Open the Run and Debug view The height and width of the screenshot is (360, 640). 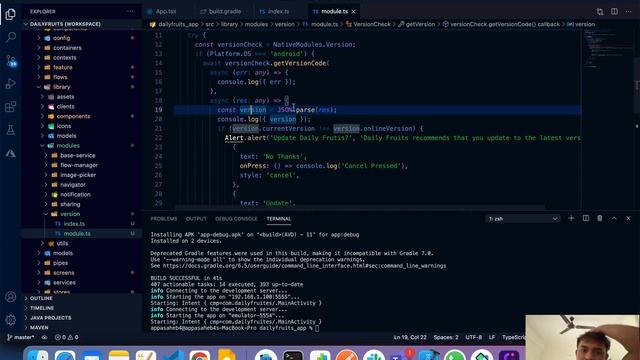pos(11,84)
